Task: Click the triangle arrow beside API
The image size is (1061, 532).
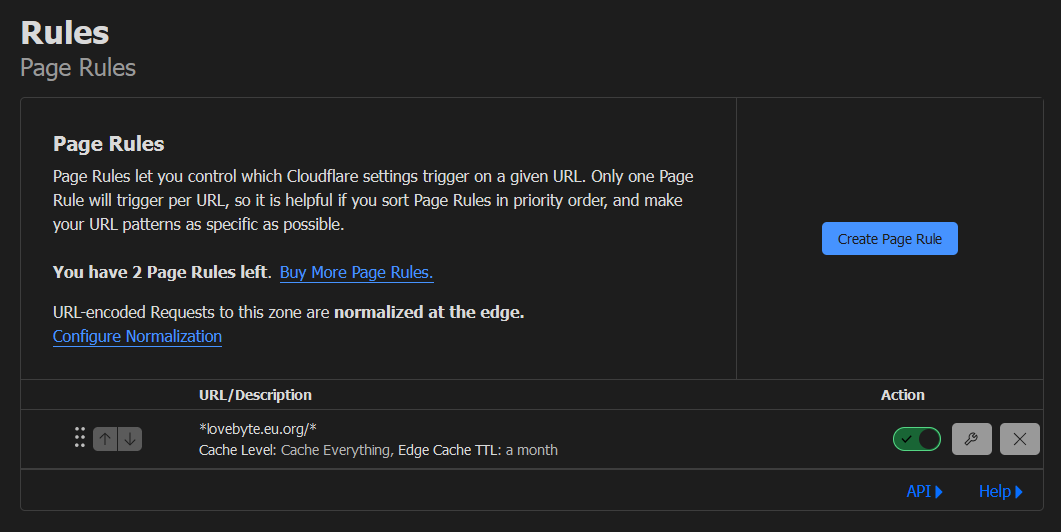Action: [939, 492]
